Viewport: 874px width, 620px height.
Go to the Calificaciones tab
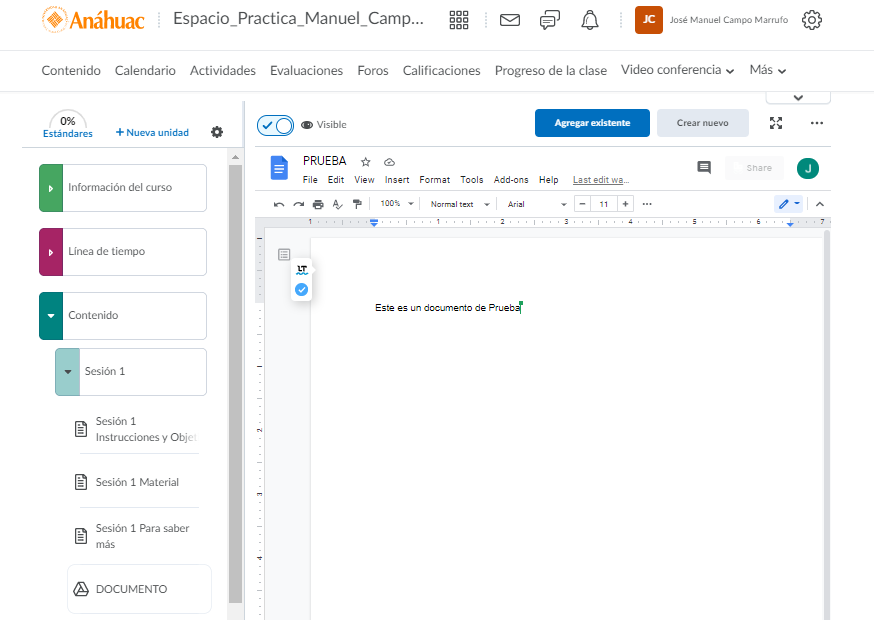[x=441, y=71]
